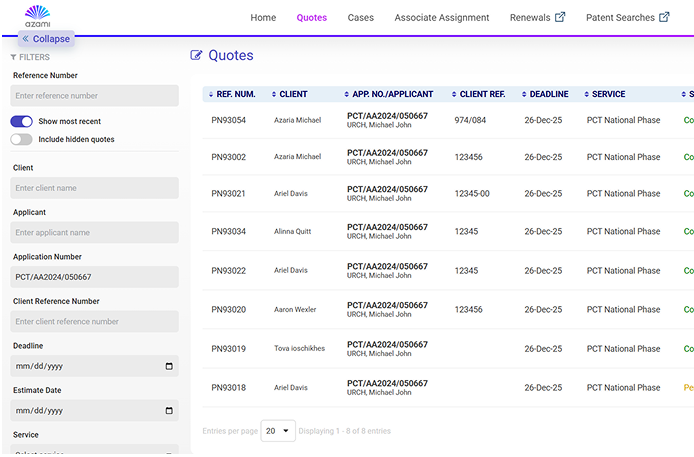Screen dimensions: 694x457
Task: Open the Entries per page dropdown
Action: click(278, 431)
